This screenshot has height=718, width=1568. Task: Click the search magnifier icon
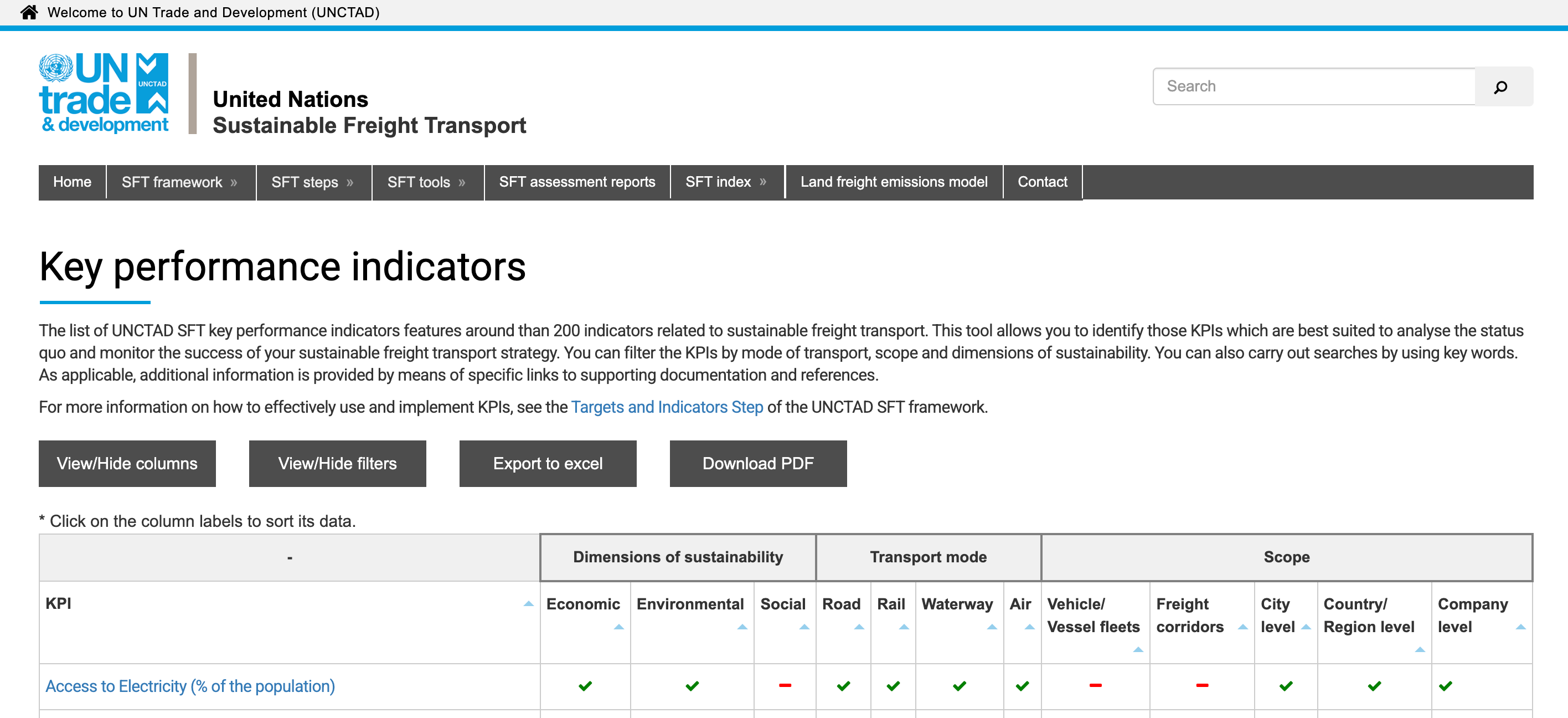[x=1500, y=87]
